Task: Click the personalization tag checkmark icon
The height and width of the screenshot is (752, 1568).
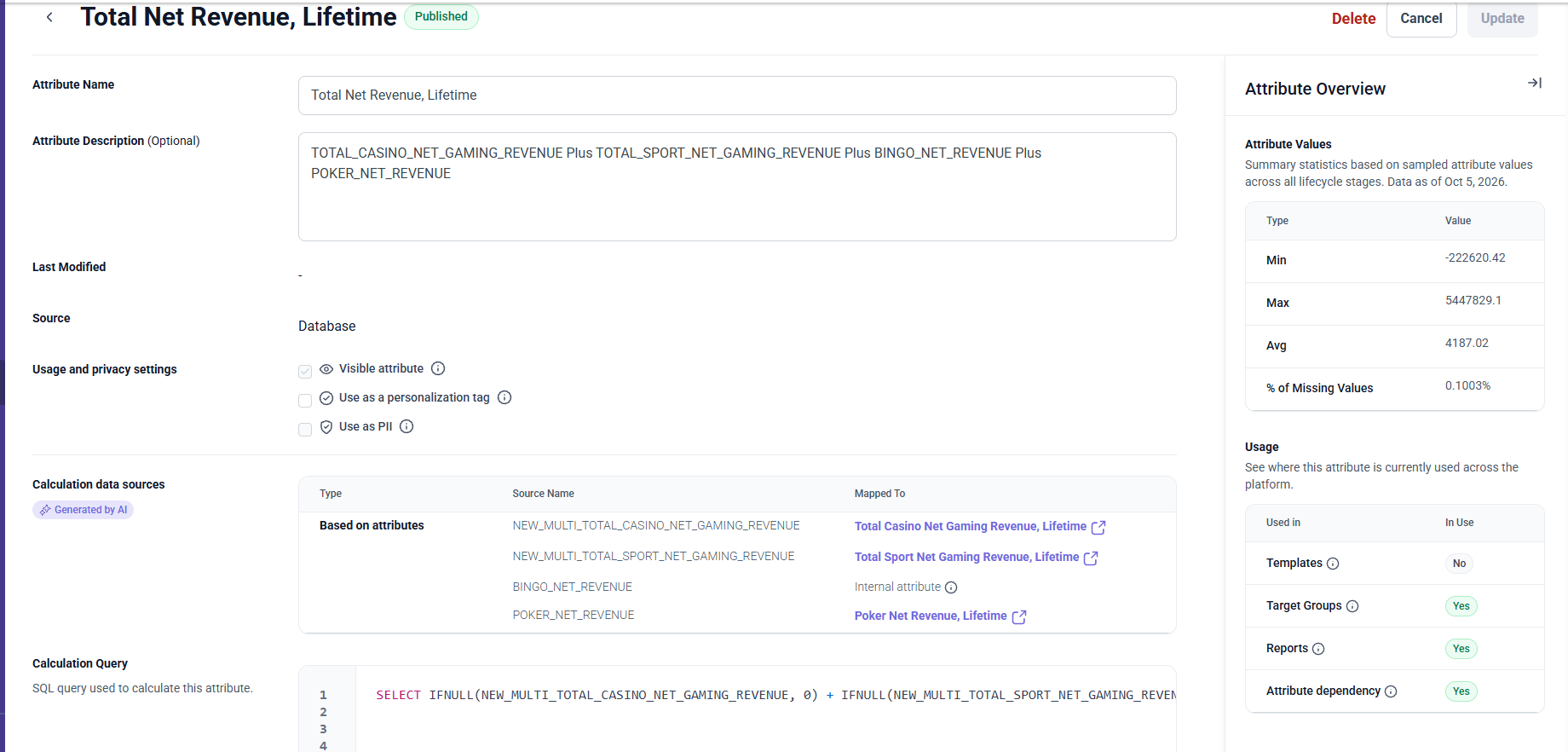Action: pos(326,398)
